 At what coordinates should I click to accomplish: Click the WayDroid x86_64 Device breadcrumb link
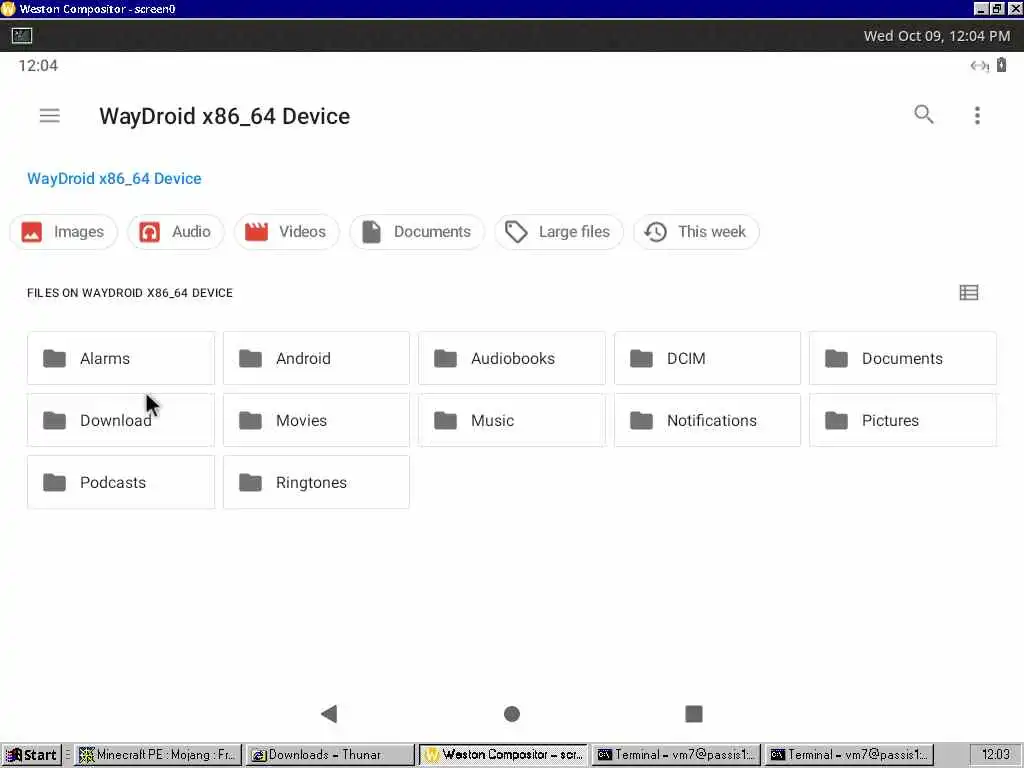(x=114, y=178)
